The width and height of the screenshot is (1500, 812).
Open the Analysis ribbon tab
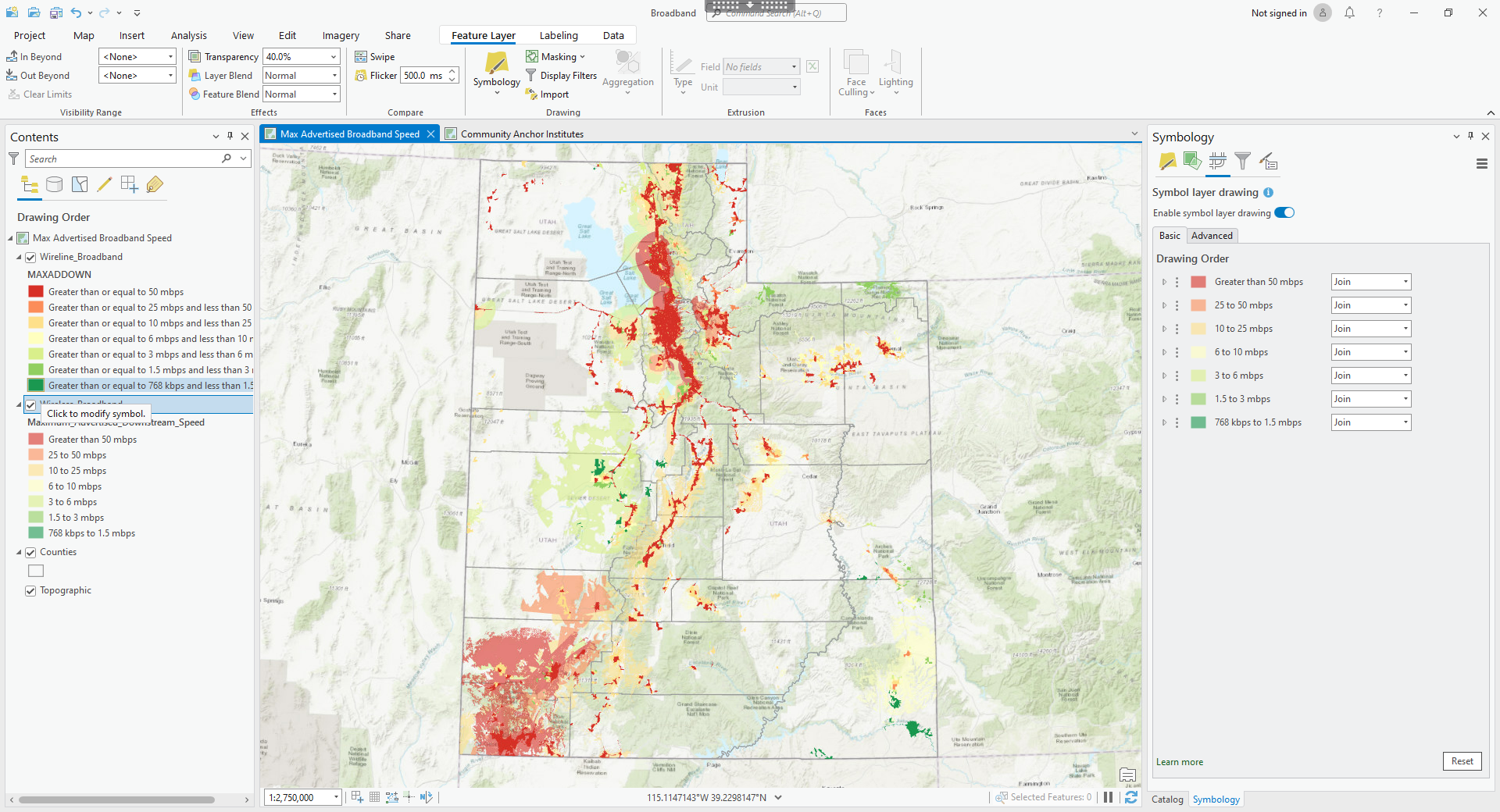[188, 35]
